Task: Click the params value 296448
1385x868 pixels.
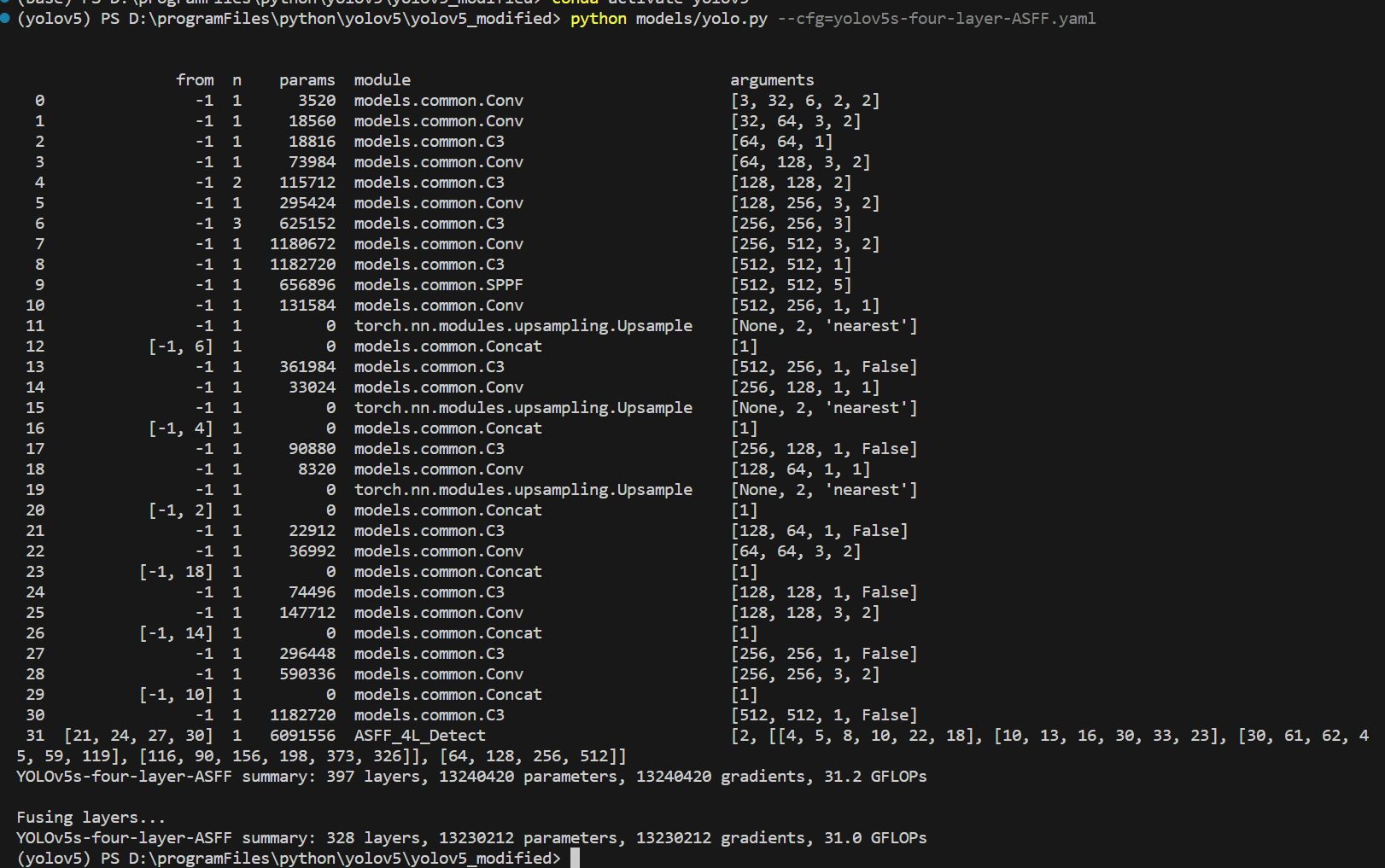Action: pyautogui.click(x=307, y=653)
